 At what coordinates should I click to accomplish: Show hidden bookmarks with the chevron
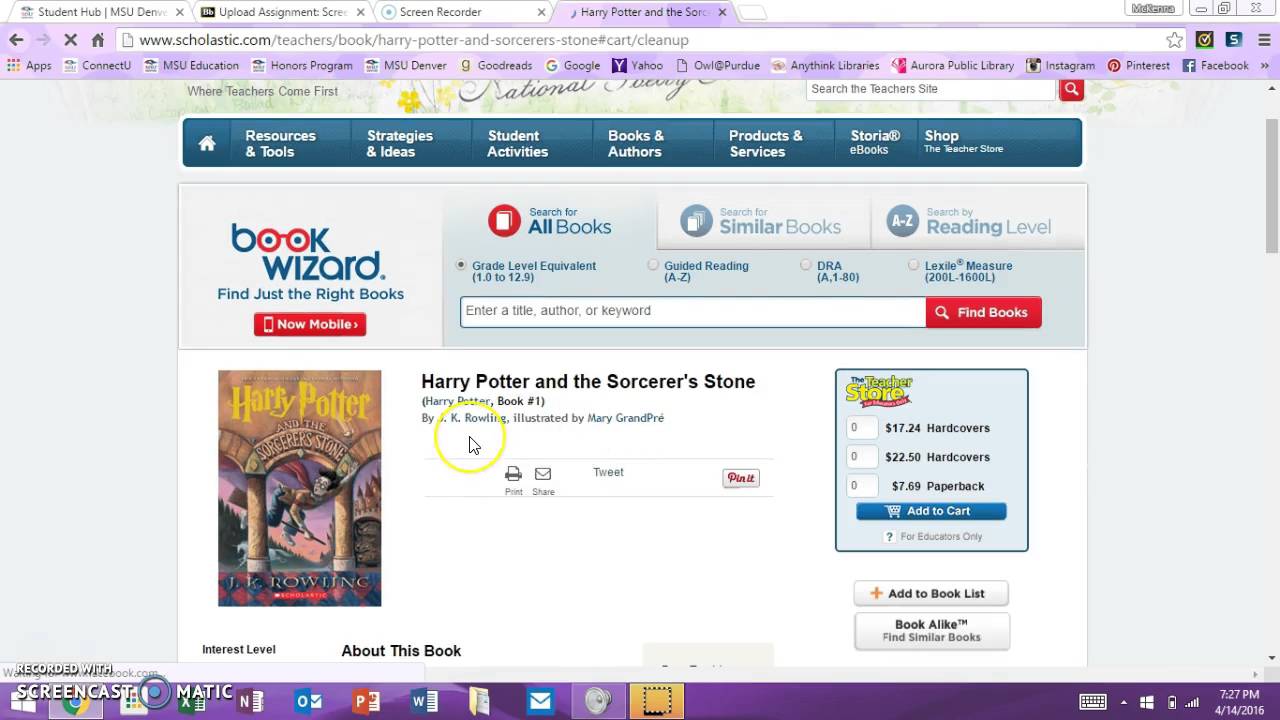1263,65
